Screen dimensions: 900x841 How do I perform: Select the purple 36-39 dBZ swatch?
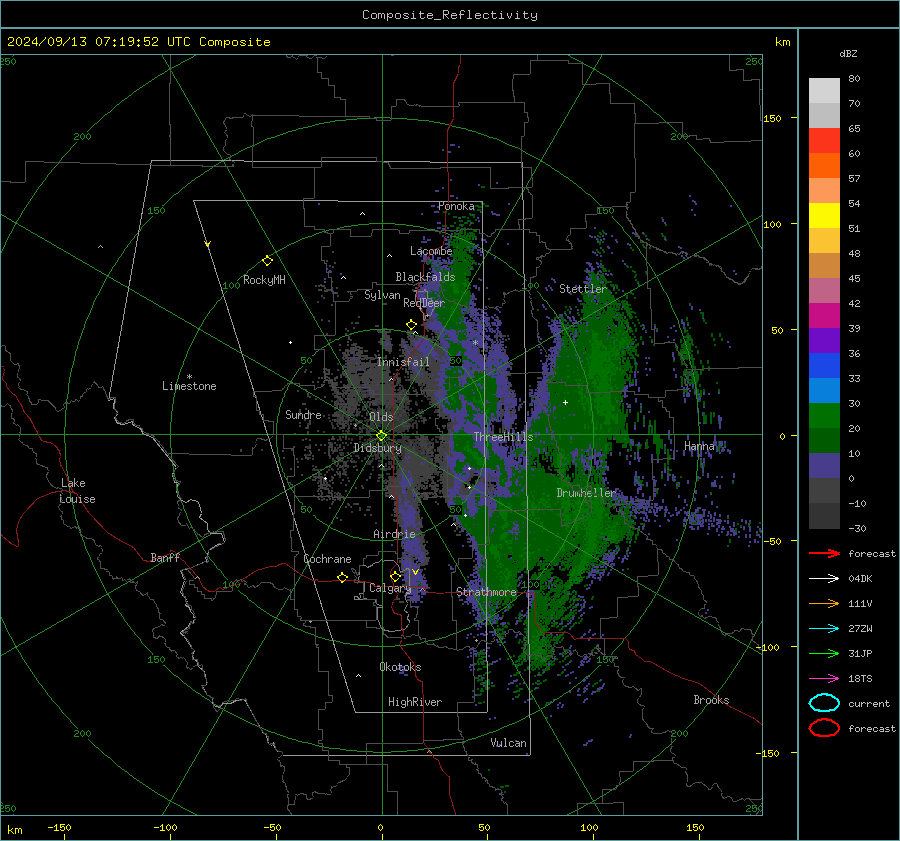tap(824, 341)
